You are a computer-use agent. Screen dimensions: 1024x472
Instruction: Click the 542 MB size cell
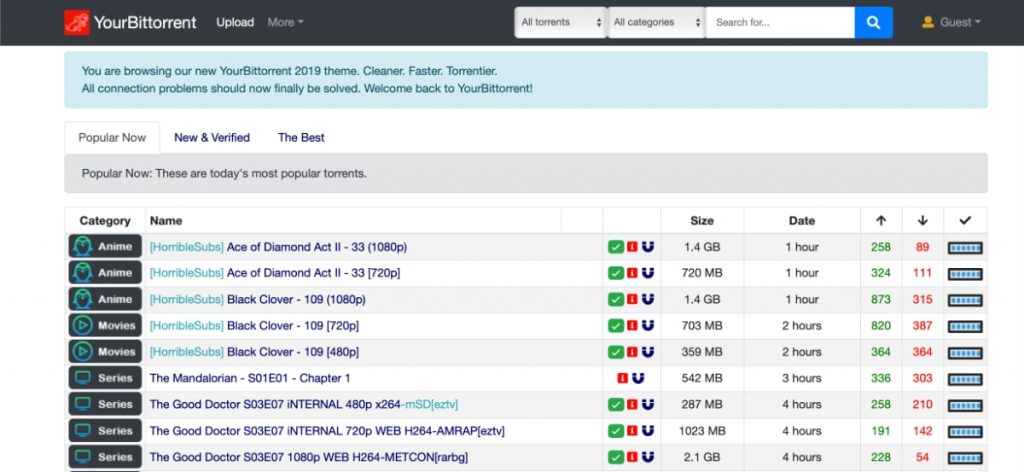702,378
